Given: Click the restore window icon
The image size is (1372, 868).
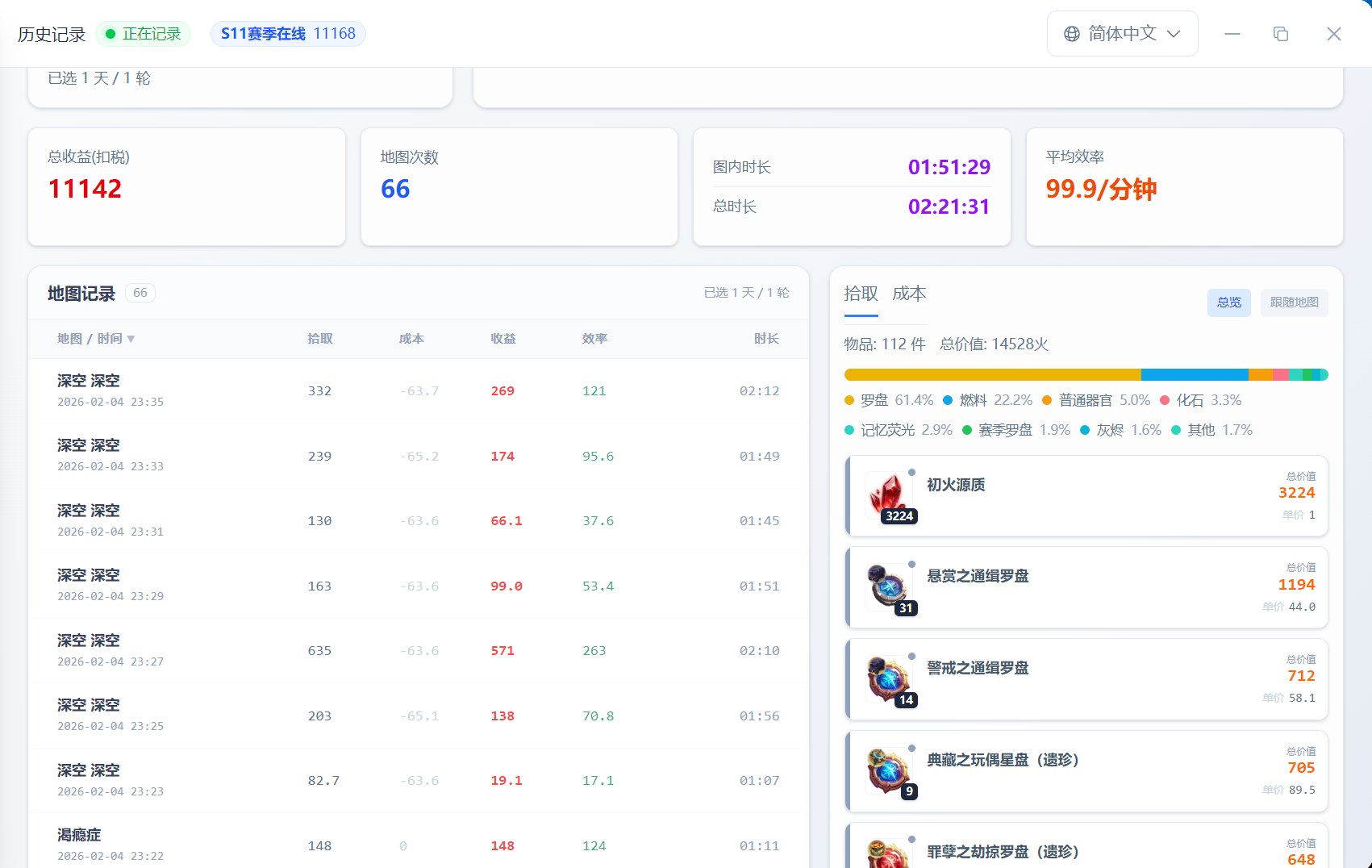Looking at the screenshot, I should point(1280,34).
